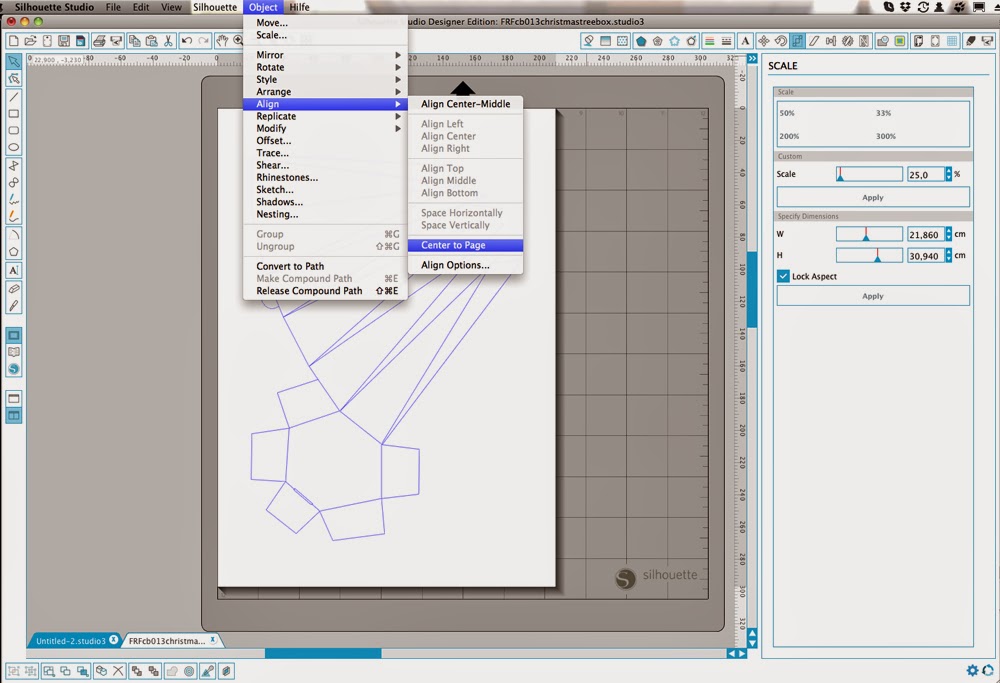Viewport: 1000px width, 683px height.
Task: Expand the Rotate submenu
Action: pos(325,67)
